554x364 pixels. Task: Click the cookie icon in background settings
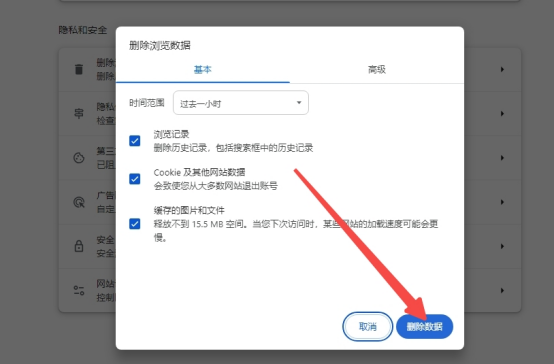pyautogui.click(x=79, y=158)
